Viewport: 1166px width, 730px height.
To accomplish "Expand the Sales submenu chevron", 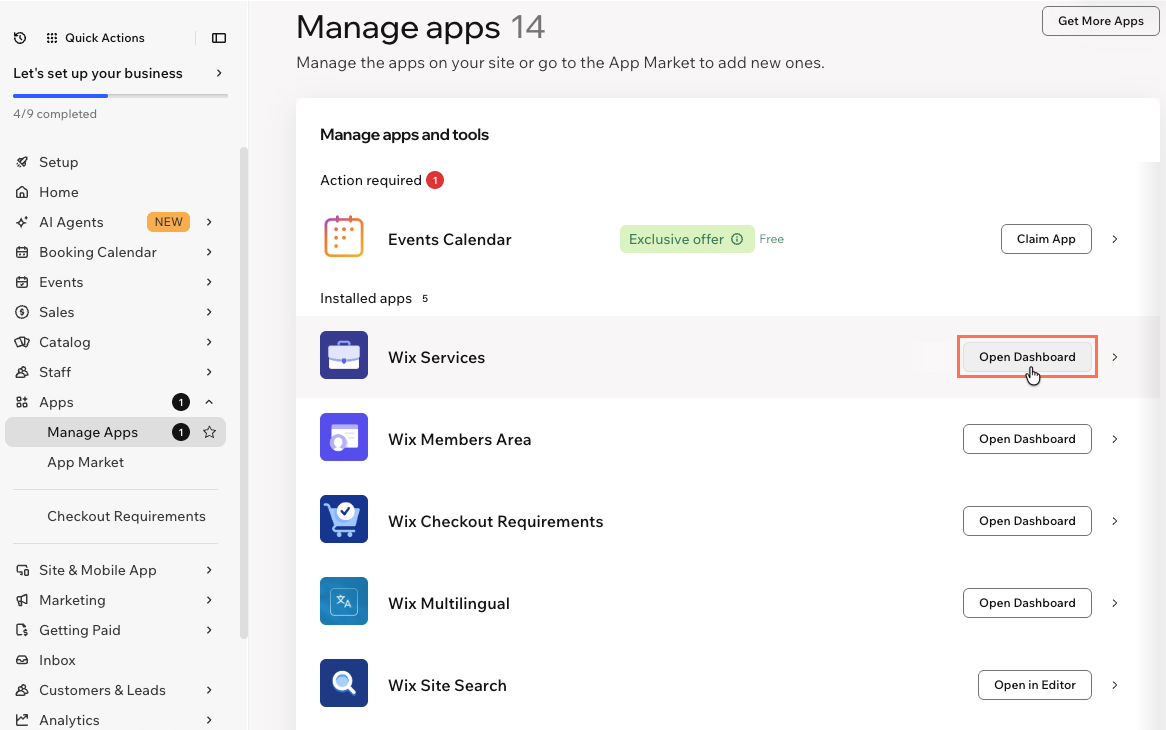I will coord(210,312).
